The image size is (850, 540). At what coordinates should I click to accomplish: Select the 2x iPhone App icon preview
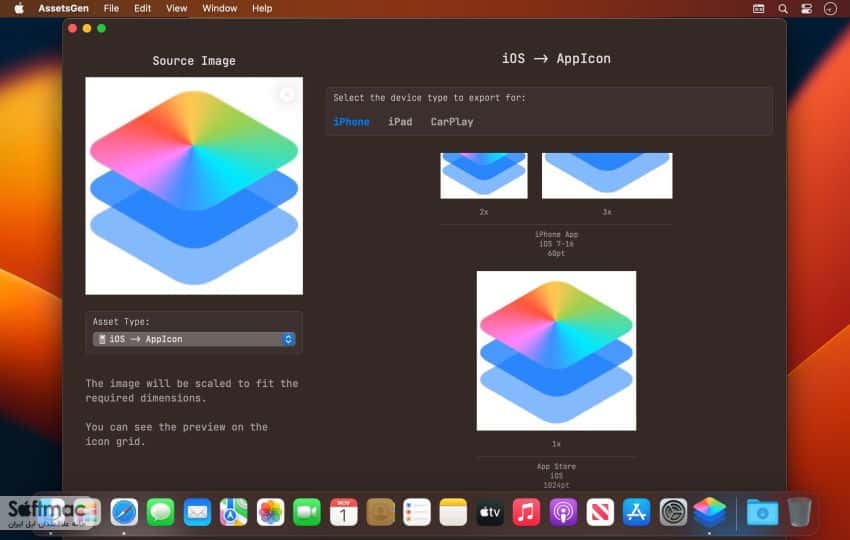tap(484, 176)
